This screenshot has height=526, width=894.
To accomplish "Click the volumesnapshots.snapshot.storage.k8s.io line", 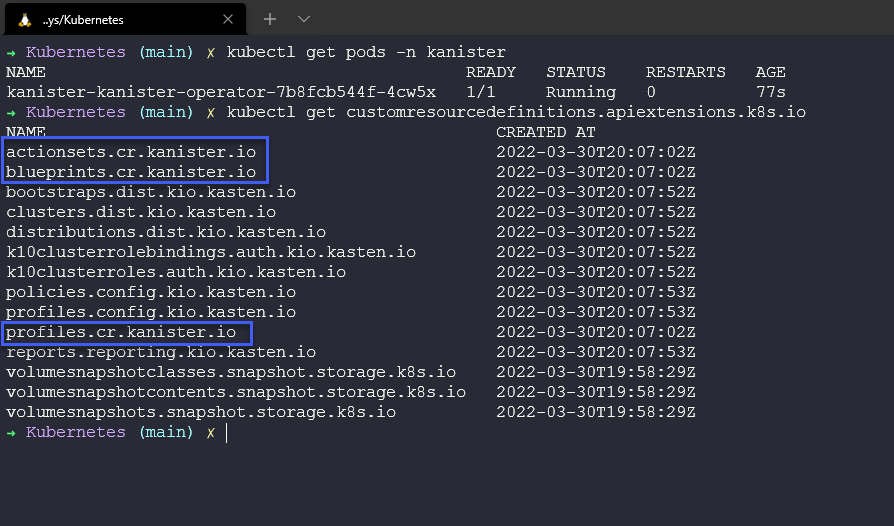I will pyautogui.click(x=201, y=412).
